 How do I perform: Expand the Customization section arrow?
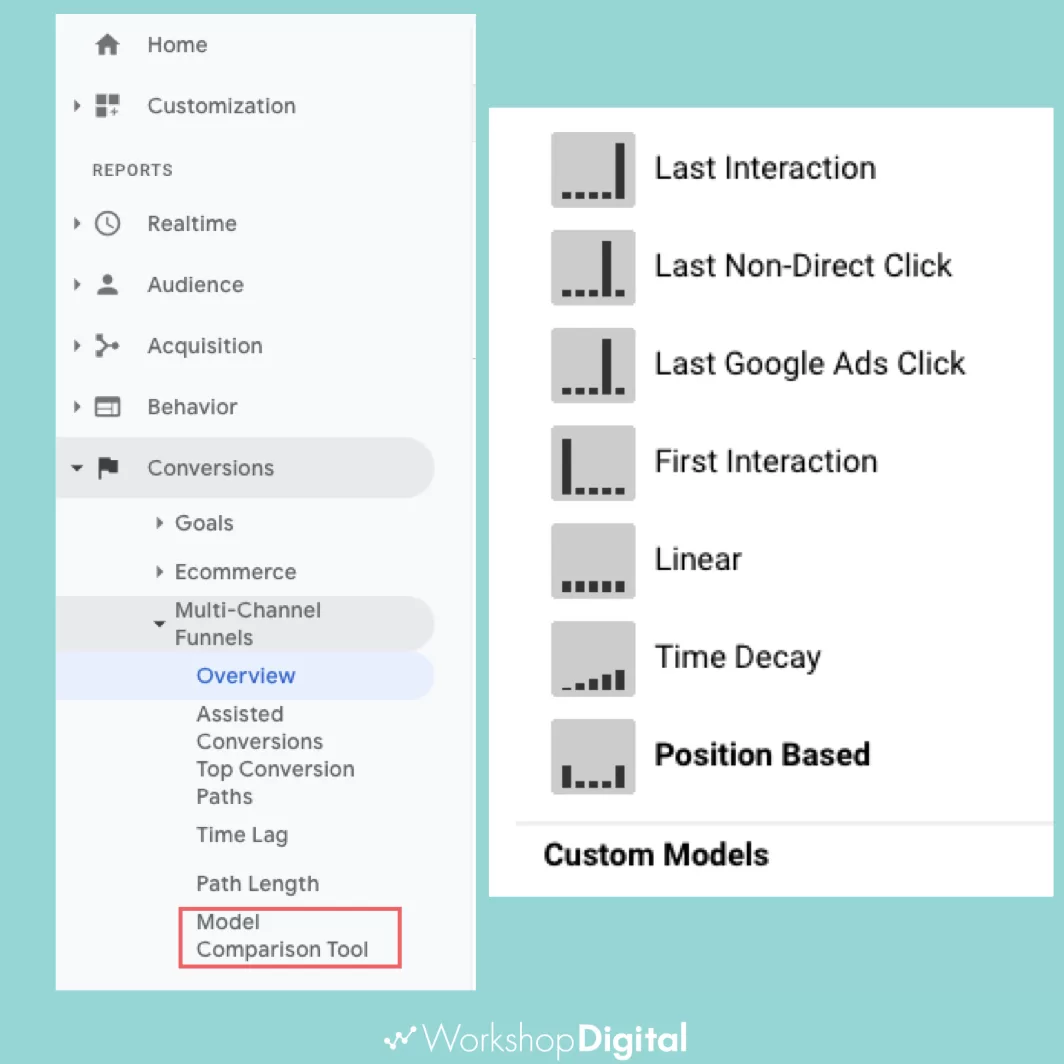click(x=77, y=106)
